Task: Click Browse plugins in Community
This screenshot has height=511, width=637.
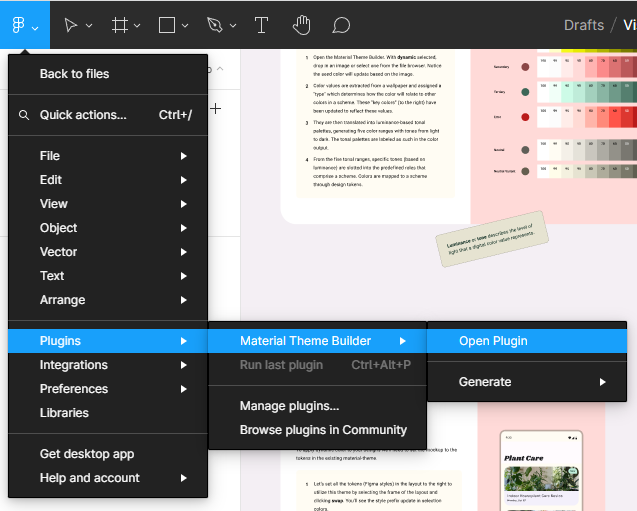Action: click(317, 430)
